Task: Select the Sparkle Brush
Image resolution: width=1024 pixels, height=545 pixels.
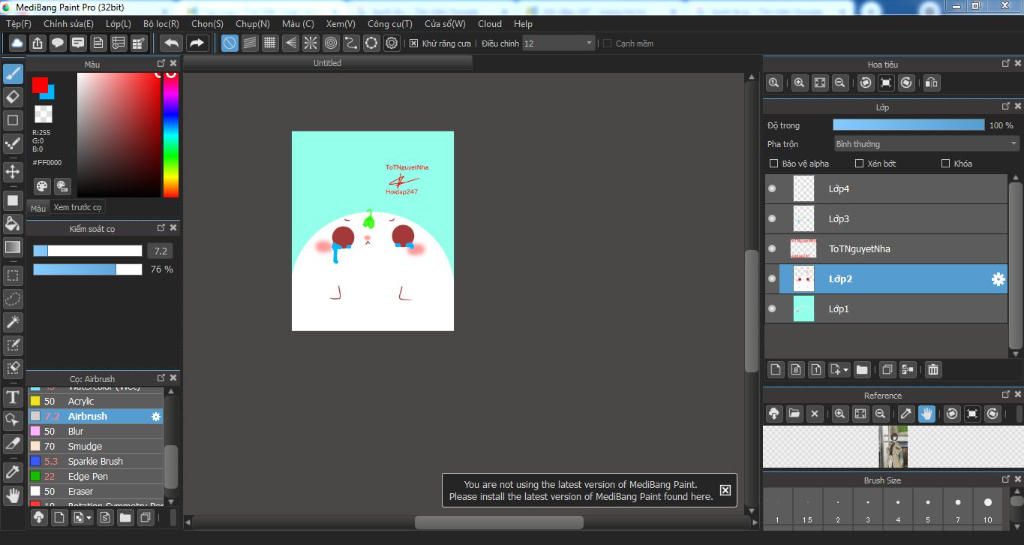Action: click(x=95, y=461)
